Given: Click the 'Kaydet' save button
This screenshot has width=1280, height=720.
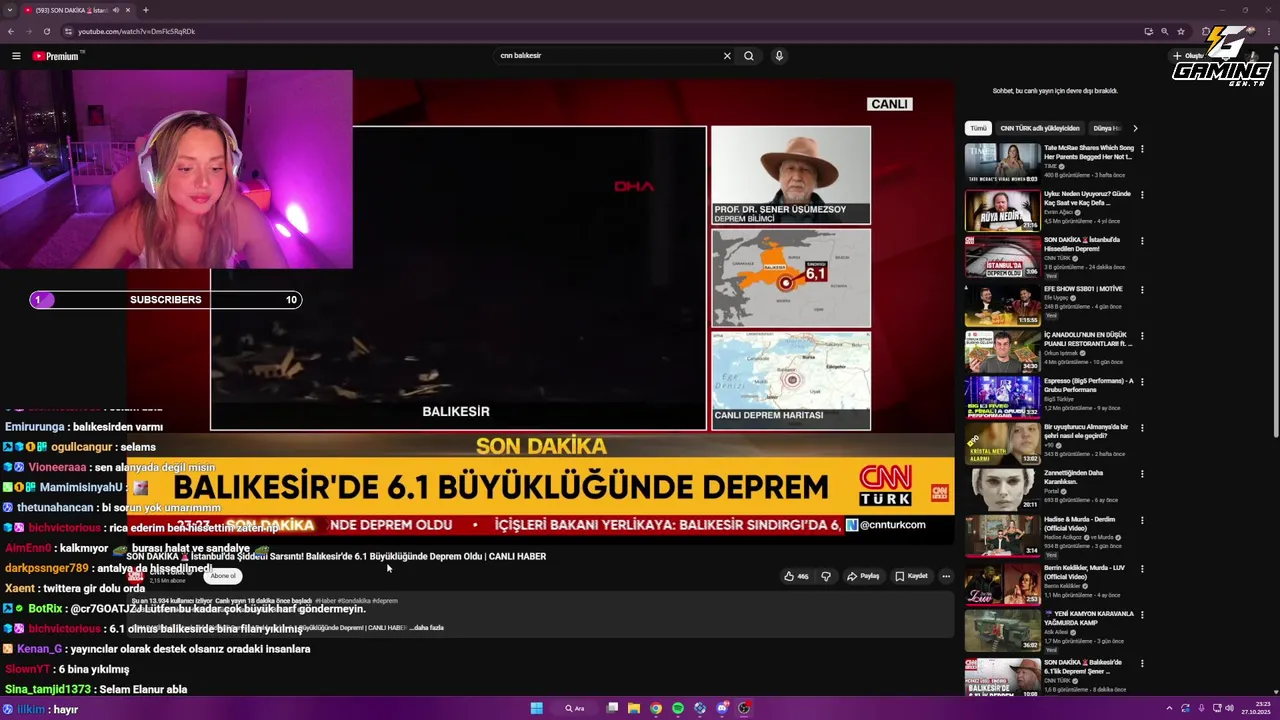Looking at the screenshot, I should point(911,576).
